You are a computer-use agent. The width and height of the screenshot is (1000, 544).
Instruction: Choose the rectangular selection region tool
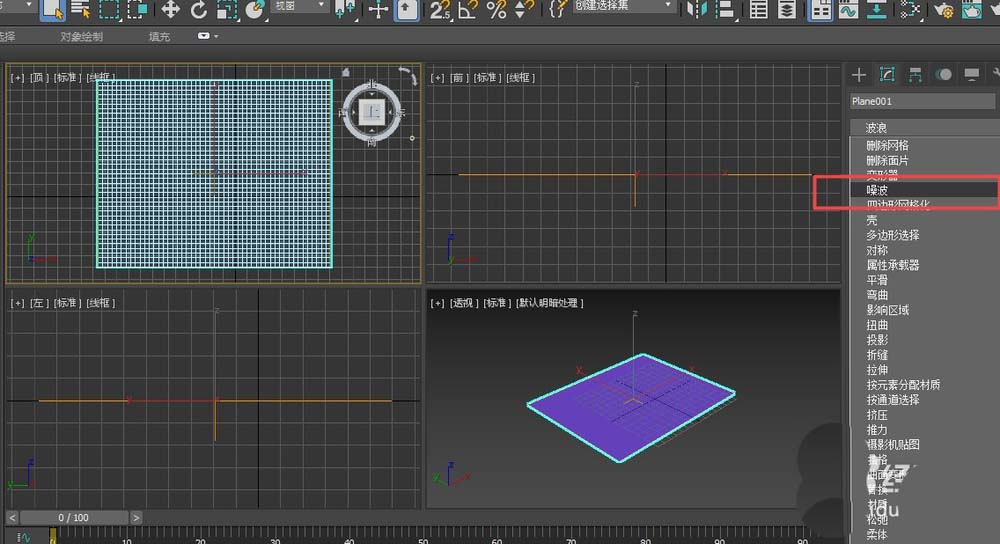109,9
